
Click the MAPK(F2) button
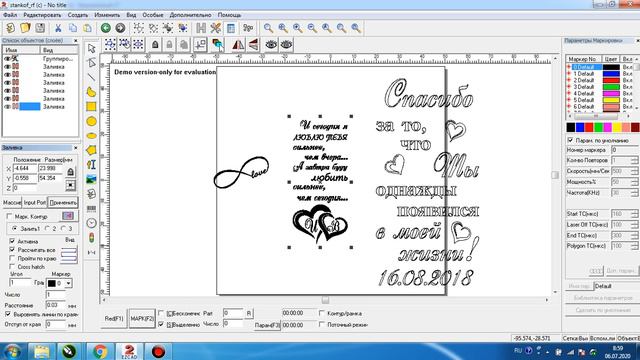(142, 318)
